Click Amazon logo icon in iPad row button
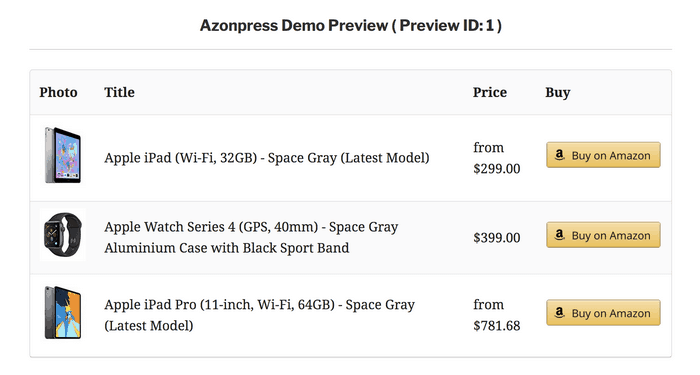 click(x=559, y=155)
